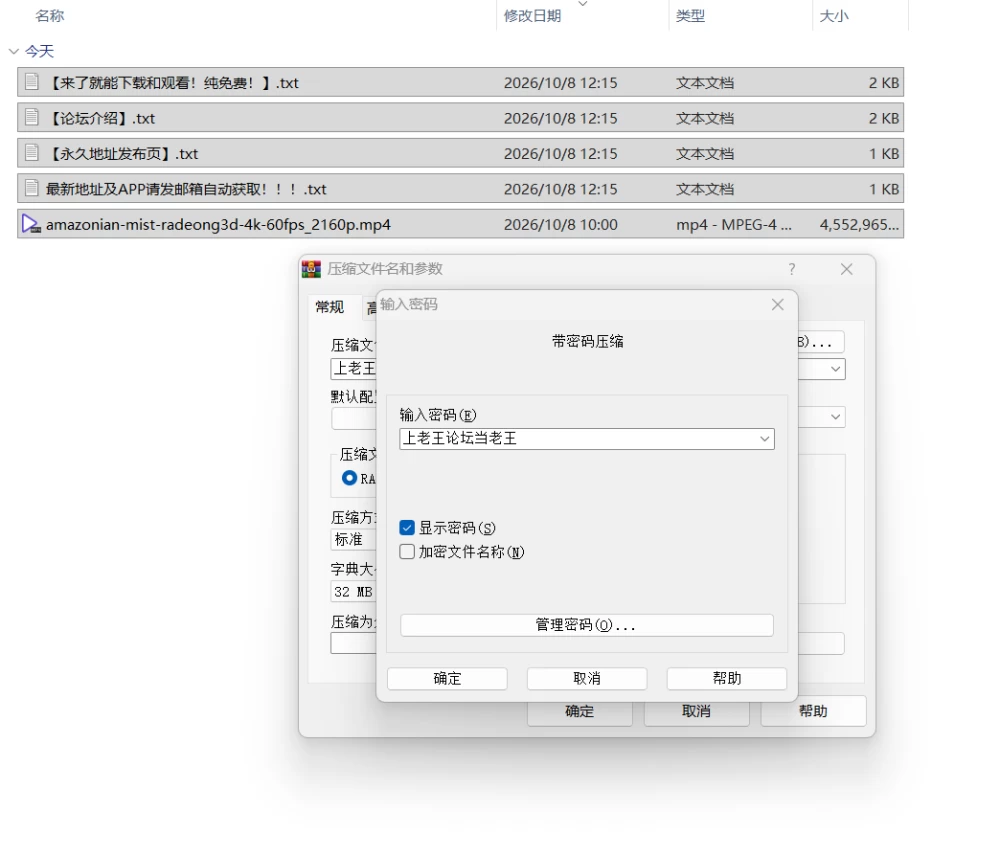Expand the archive name dropdown in background dialog
The height and width of the screenshot is (856, 1000).
pyautogui.click(x=835, y=369)
